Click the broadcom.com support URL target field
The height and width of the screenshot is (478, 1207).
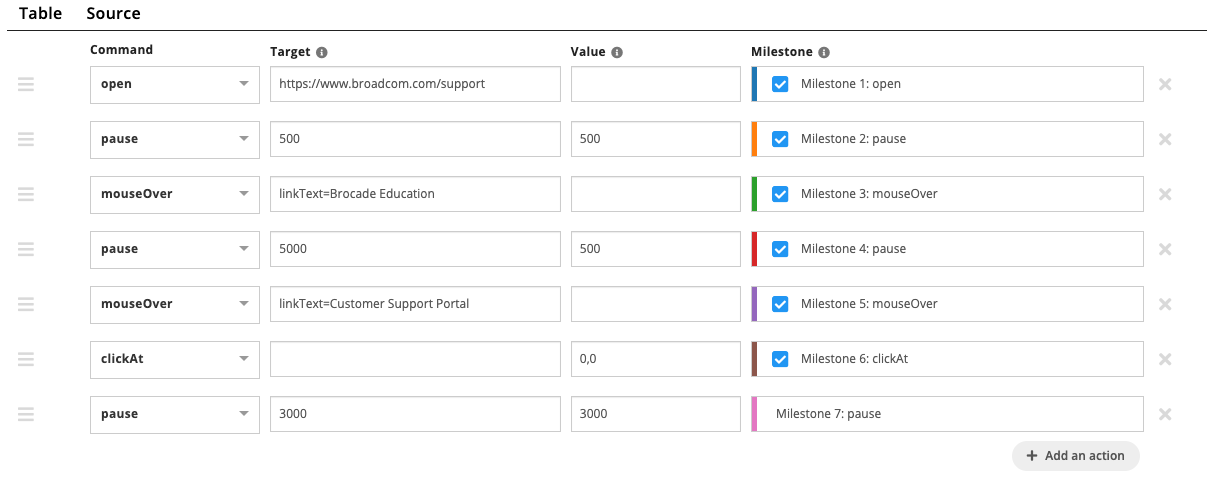(415, 84)
